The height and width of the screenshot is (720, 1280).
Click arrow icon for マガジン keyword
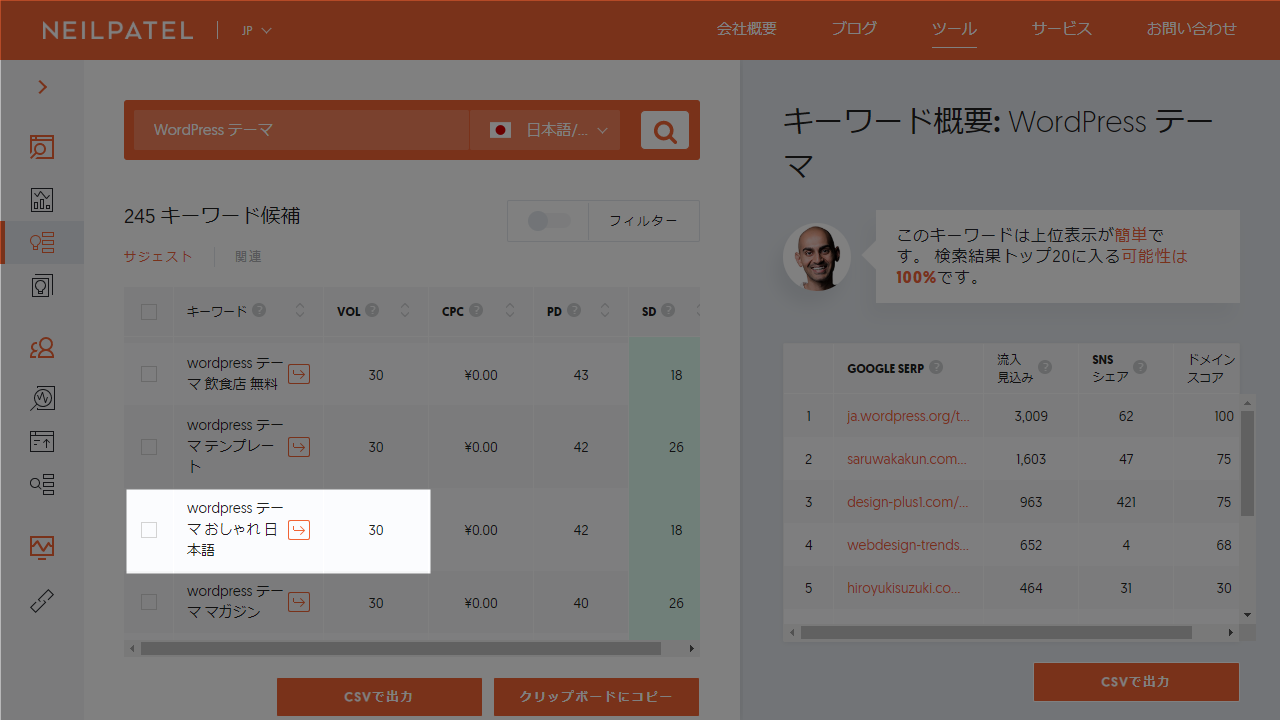point(299,602)
